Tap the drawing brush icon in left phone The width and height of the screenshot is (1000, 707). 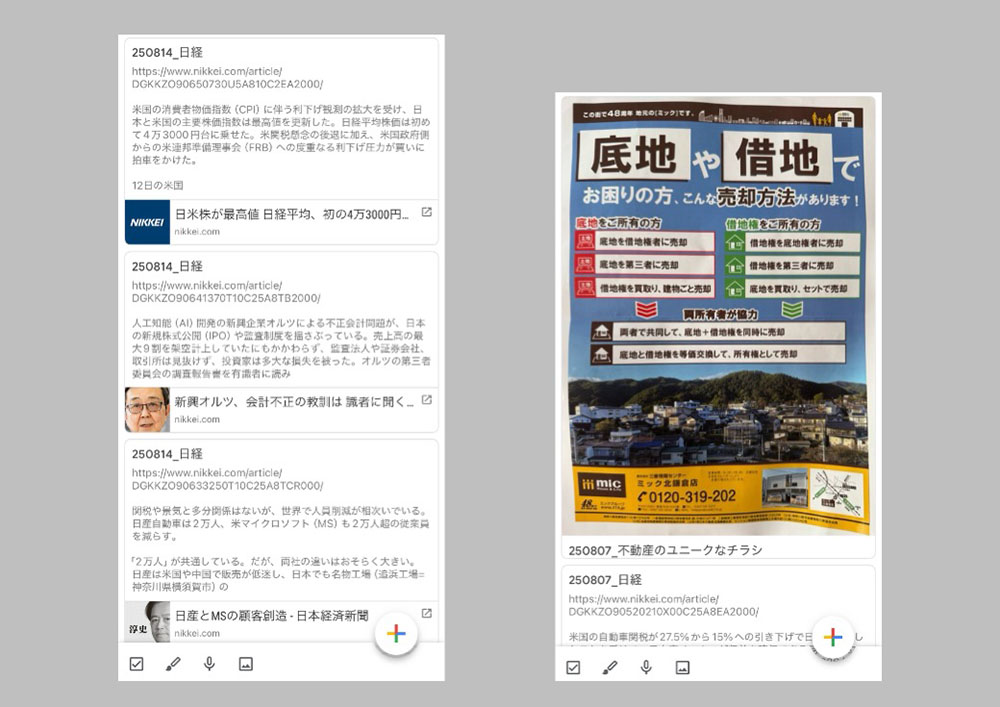tap(173, 664)
